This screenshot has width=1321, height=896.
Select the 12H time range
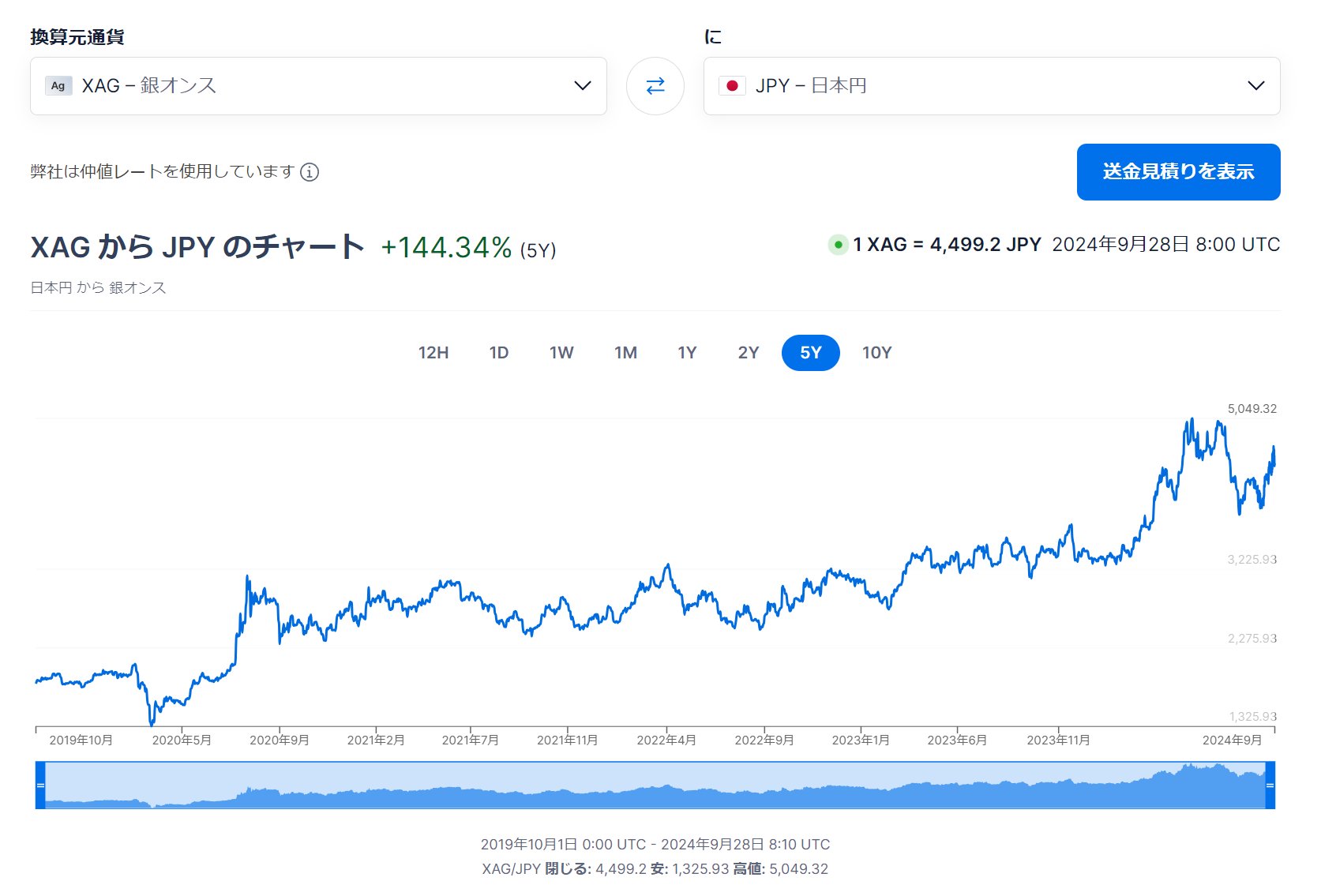tap(433, 353)
